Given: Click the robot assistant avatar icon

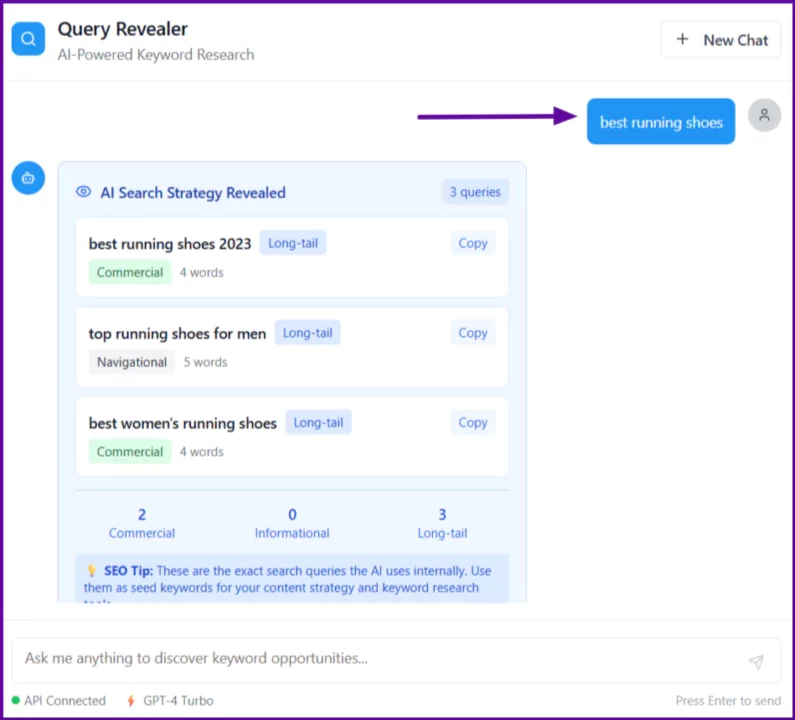Looking at the screenshot, I should (28, 178).
